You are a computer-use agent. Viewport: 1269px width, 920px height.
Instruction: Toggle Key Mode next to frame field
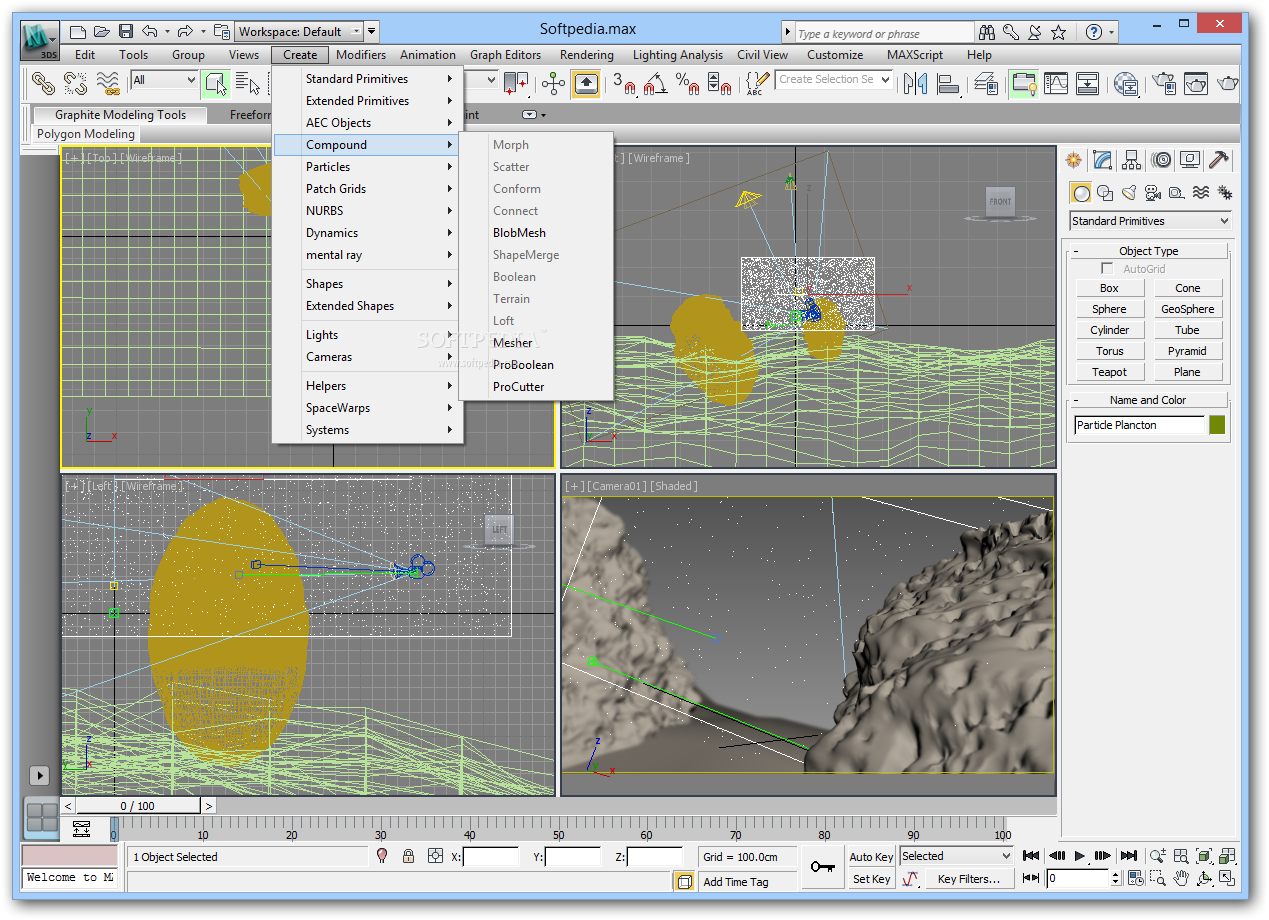coord(1033,879)
